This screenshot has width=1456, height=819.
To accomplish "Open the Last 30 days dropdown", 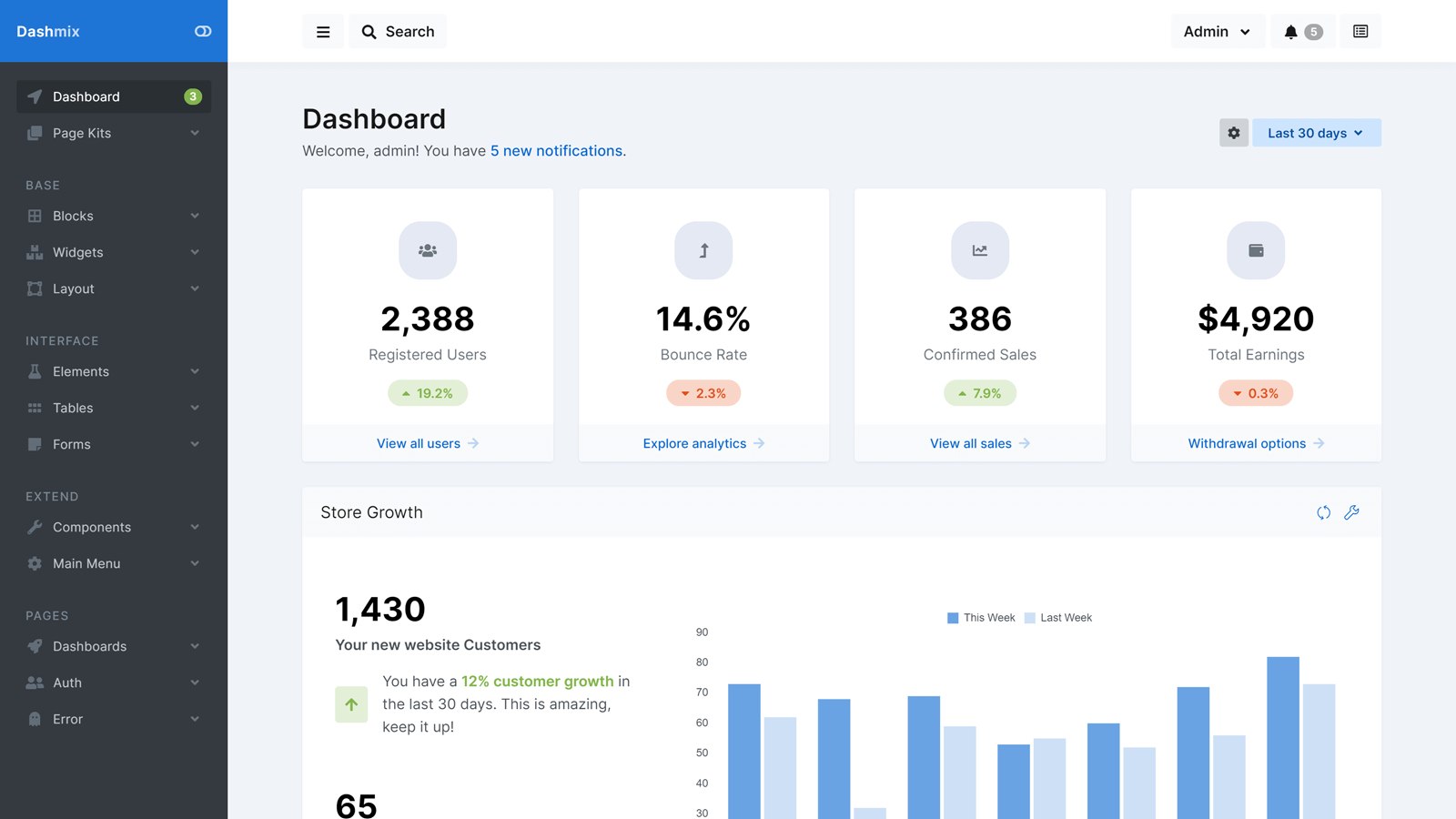I will click(1316, 133).
